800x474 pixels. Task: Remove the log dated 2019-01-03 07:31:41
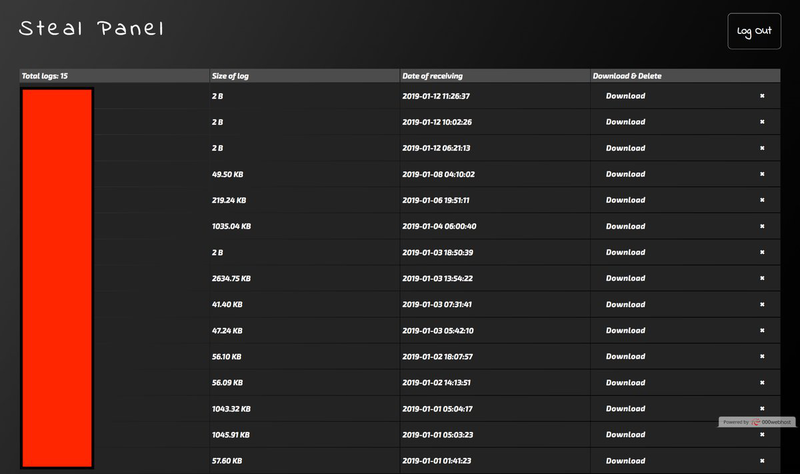click(x=762, y=304)
